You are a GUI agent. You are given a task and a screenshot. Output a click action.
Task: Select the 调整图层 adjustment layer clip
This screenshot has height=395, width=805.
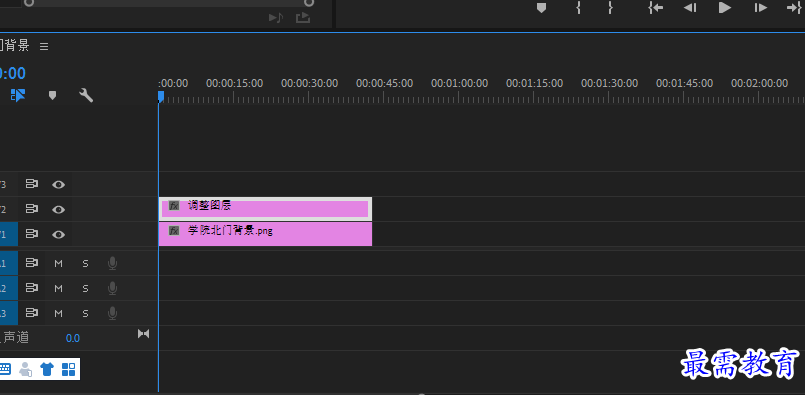[265, 209]
